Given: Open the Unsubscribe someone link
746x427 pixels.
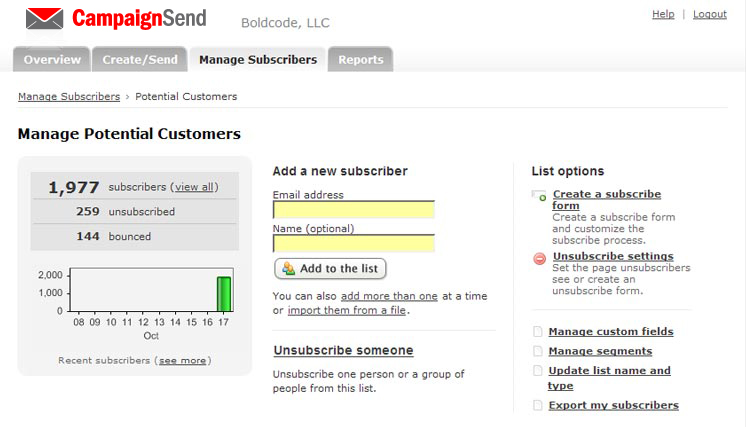Looking at the screenshot, I should [343, 351].
